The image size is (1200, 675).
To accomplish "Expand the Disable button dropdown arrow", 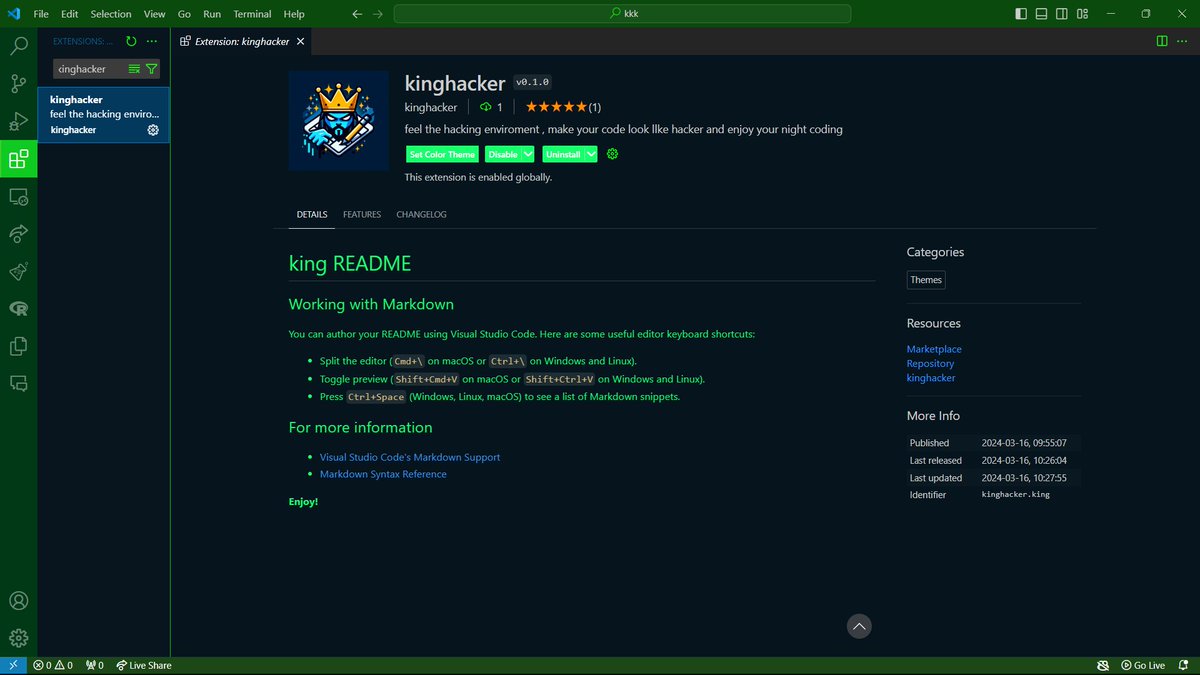I will pos(528,154).
